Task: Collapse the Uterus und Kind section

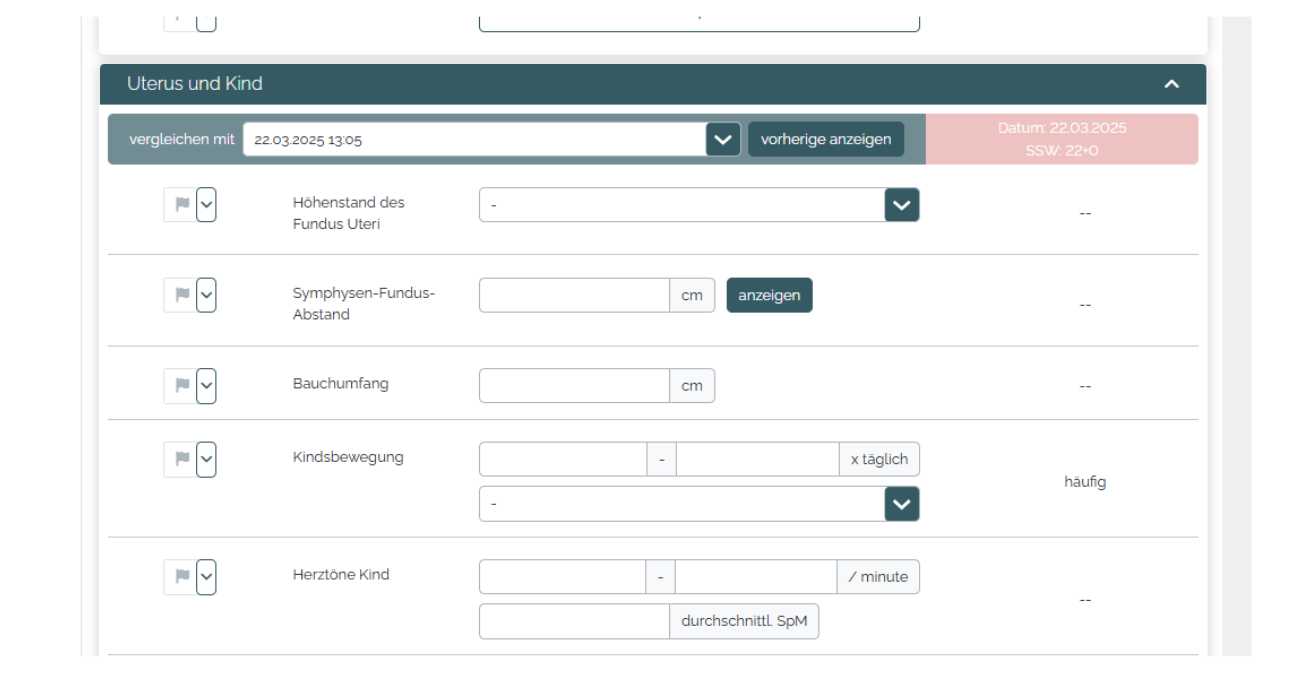Action: coord(1171,84)
